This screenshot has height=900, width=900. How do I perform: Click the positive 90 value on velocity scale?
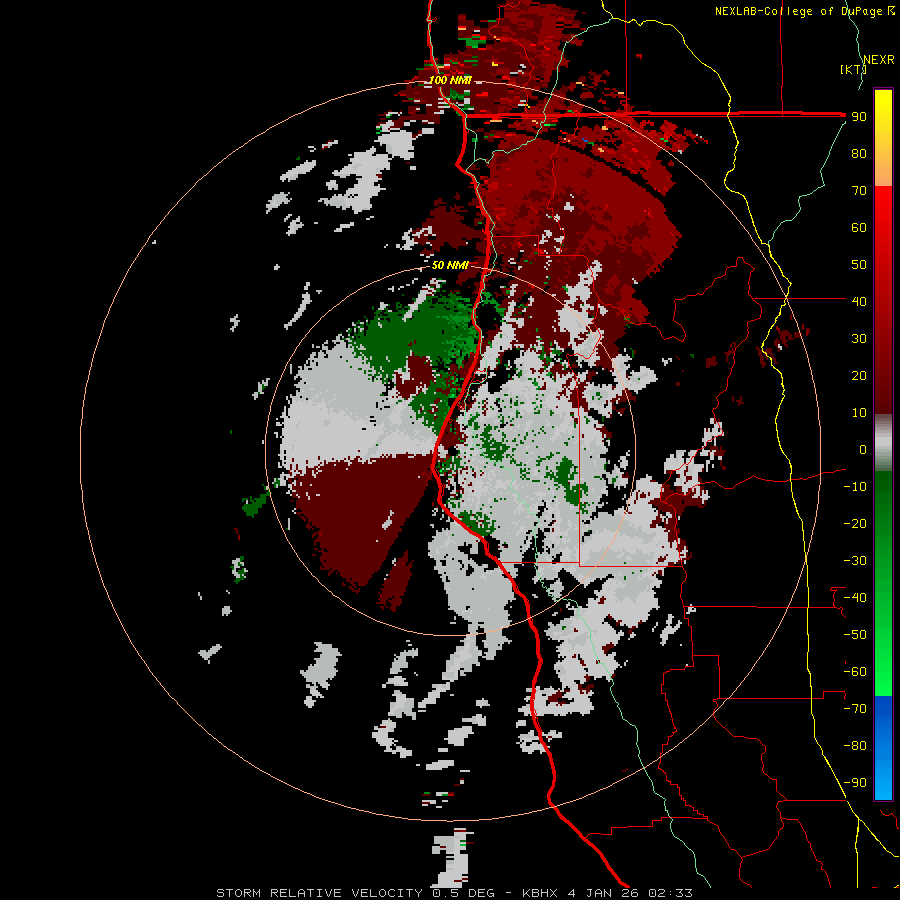coord(859,117)
